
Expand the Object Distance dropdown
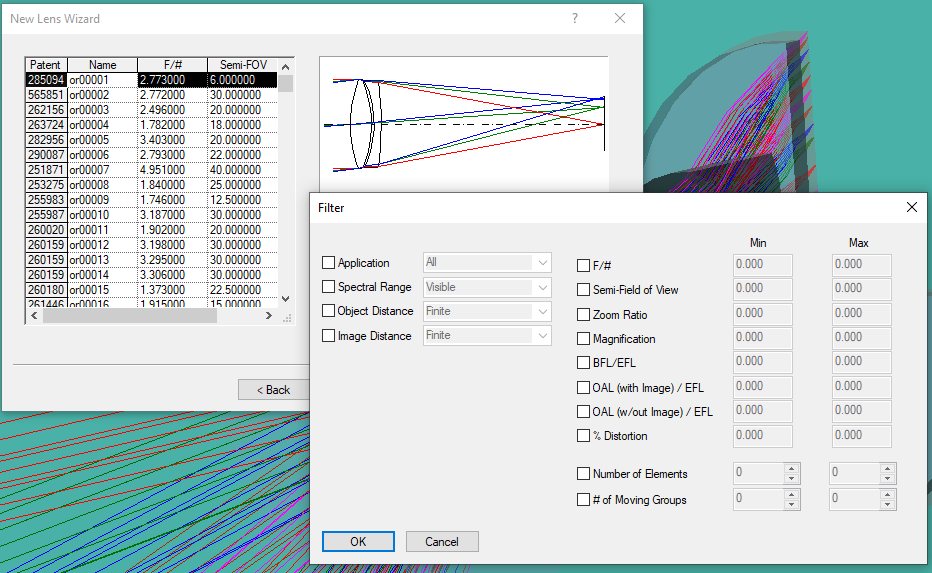point(543,311)
